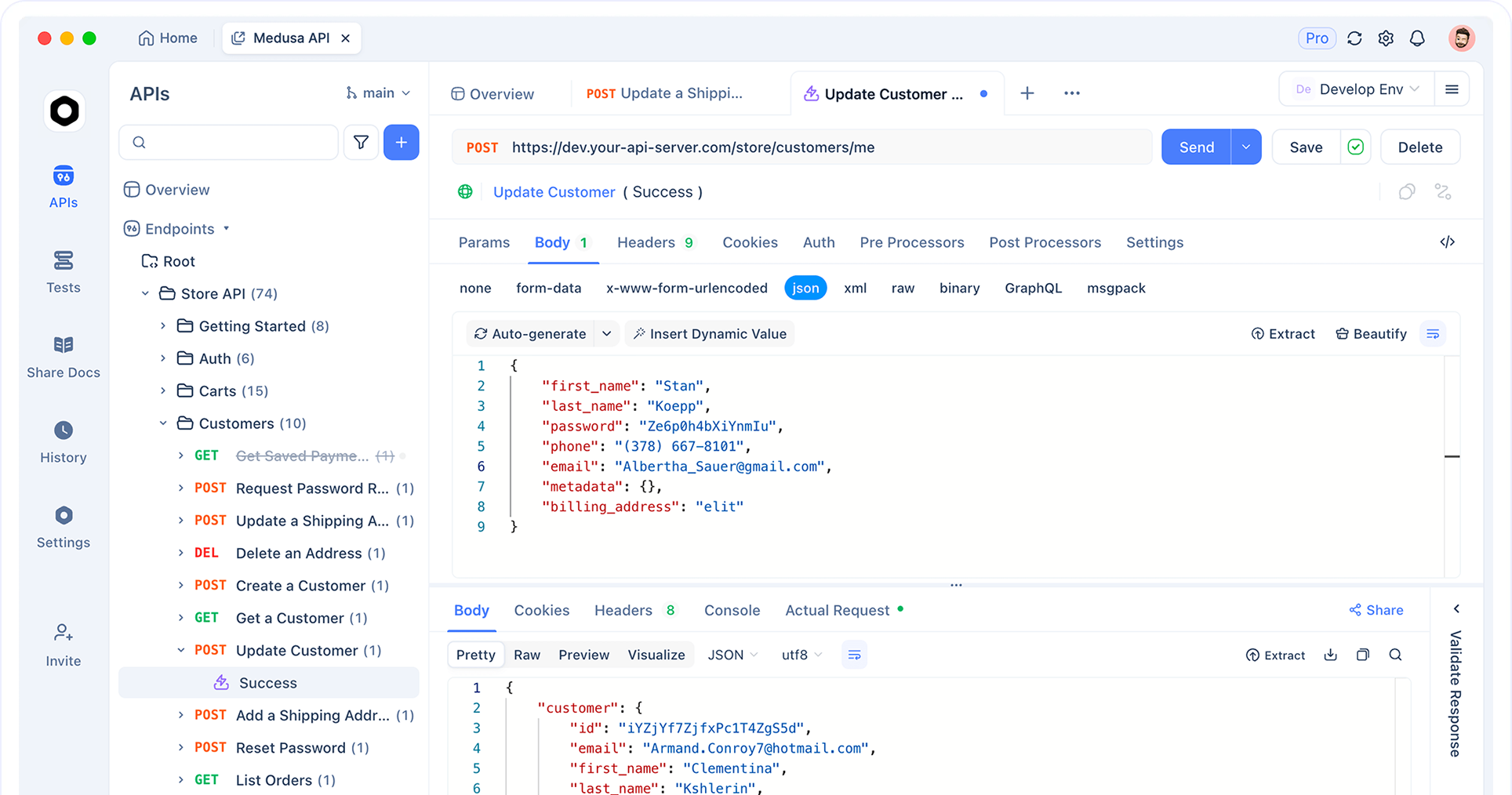
Task: Send the request
Action: [1196, 147]
